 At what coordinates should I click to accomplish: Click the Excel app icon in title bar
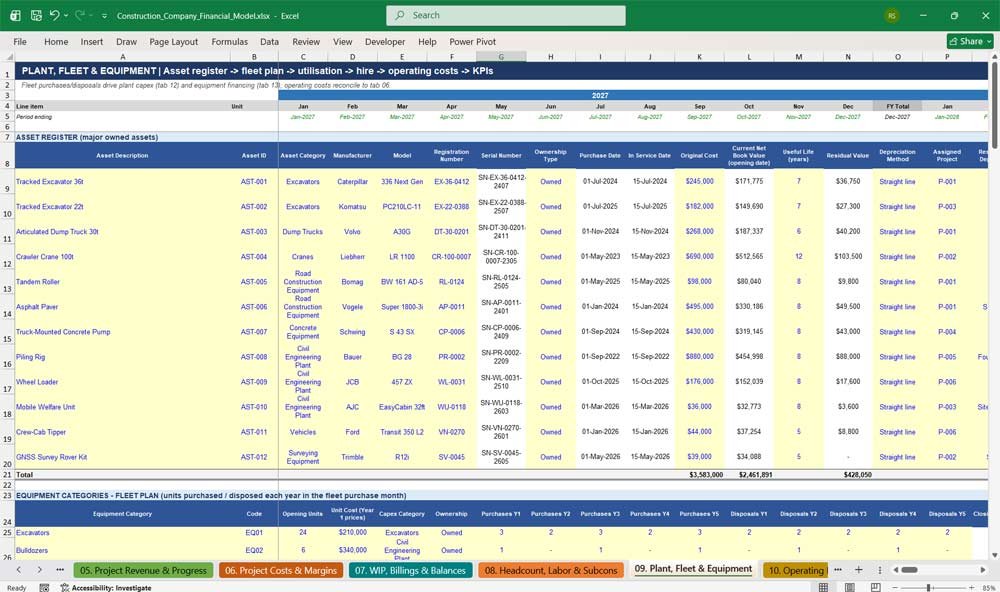[15, 15]
